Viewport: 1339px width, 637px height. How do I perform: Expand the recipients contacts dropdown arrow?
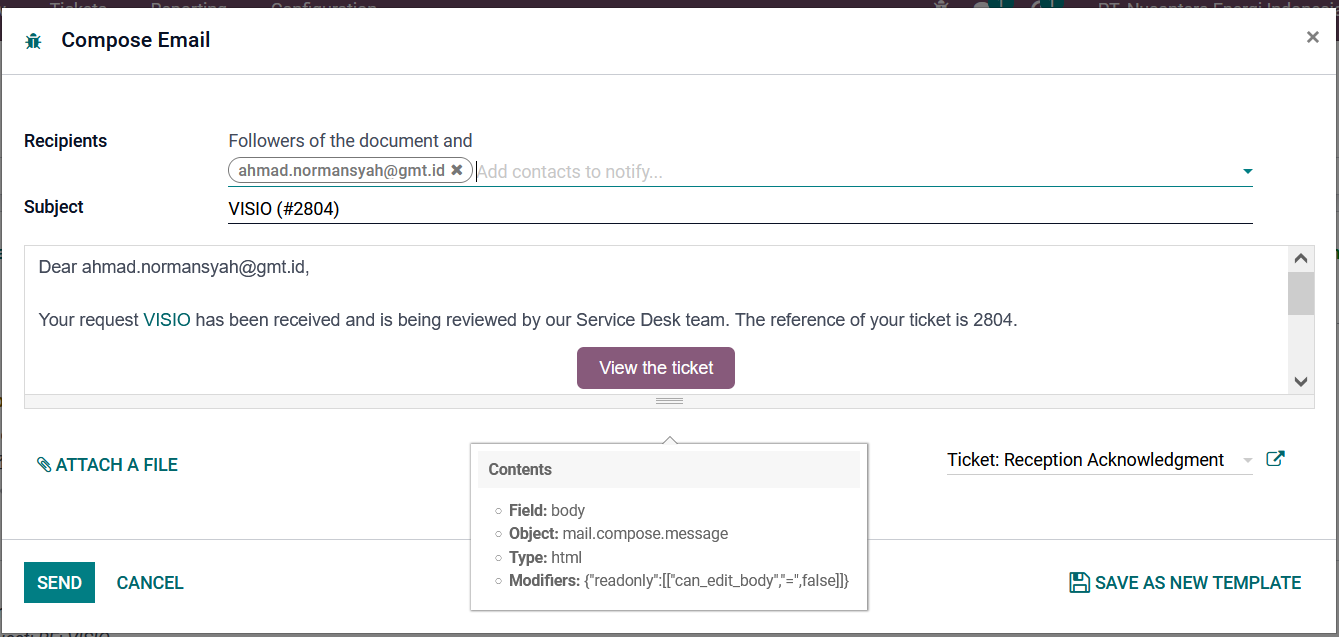click(x=1247, y=172)
